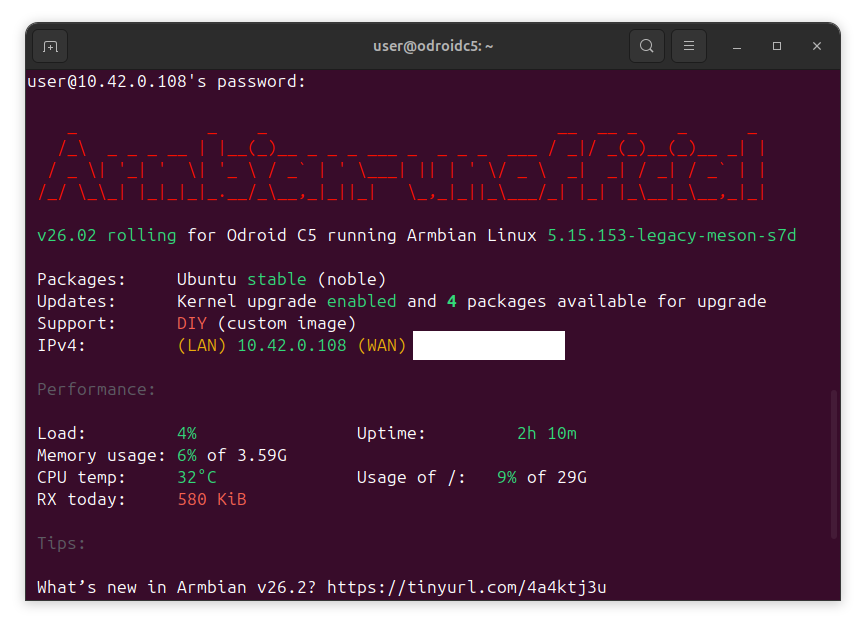The image size is (866, 629).
Task: Click kernel version 5.15.153-legacy-meson-s7d
Action: 671,236
